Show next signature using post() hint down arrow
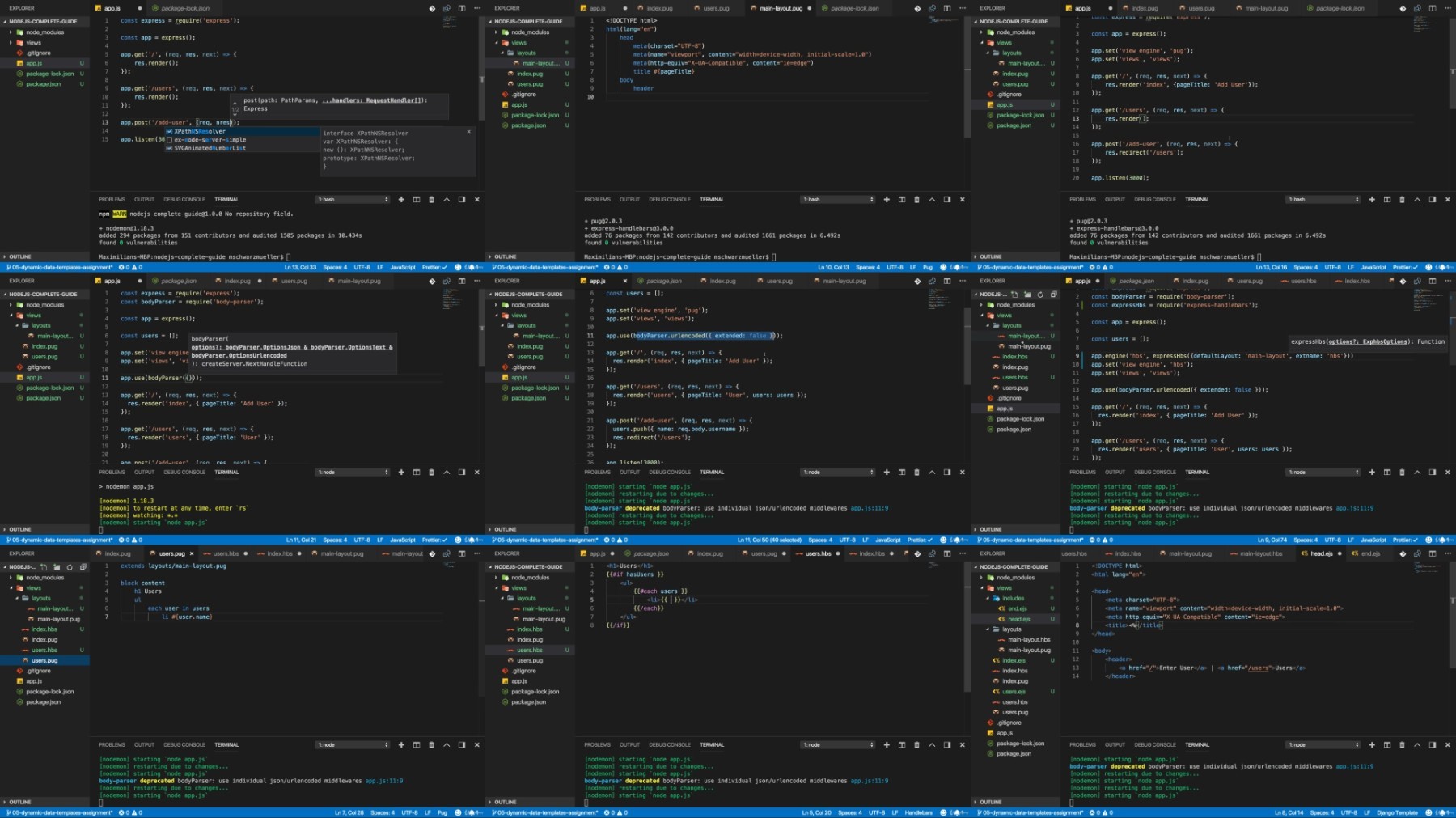 pos(236,113)
